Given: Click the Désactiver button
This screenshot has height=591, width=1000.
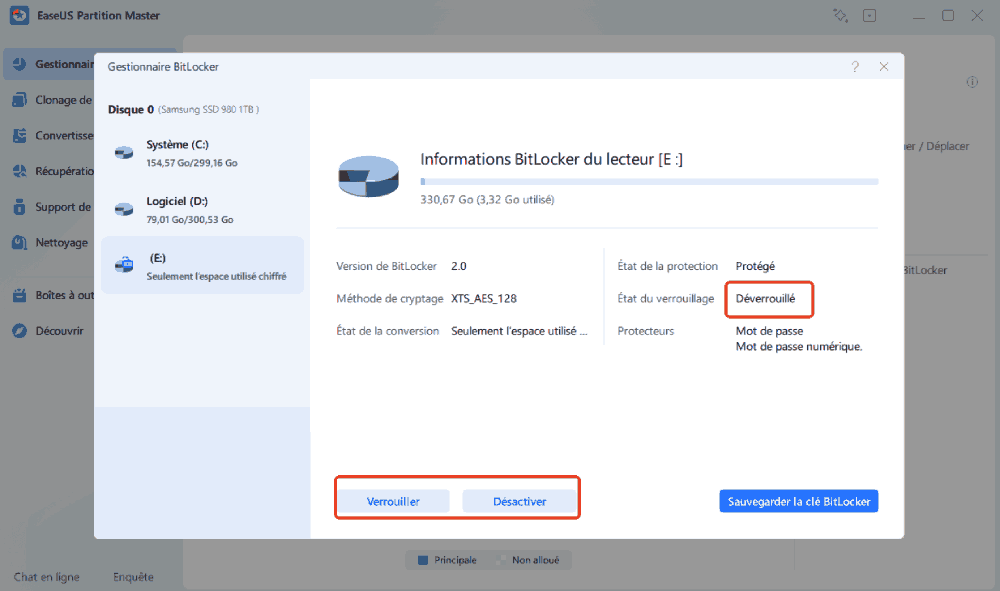Looking at the screenshot, I should click(519, 501).
